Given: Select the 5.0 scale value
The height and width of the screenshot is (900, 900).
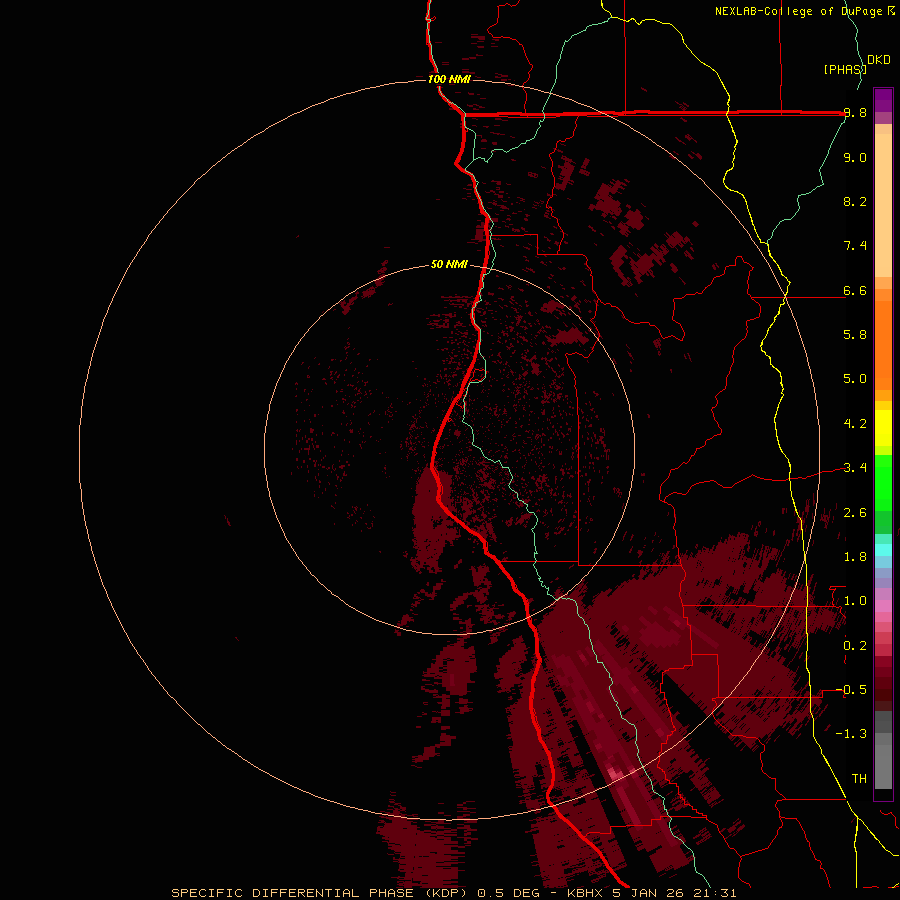Looking at the screenshot, I should coord(855,379).
